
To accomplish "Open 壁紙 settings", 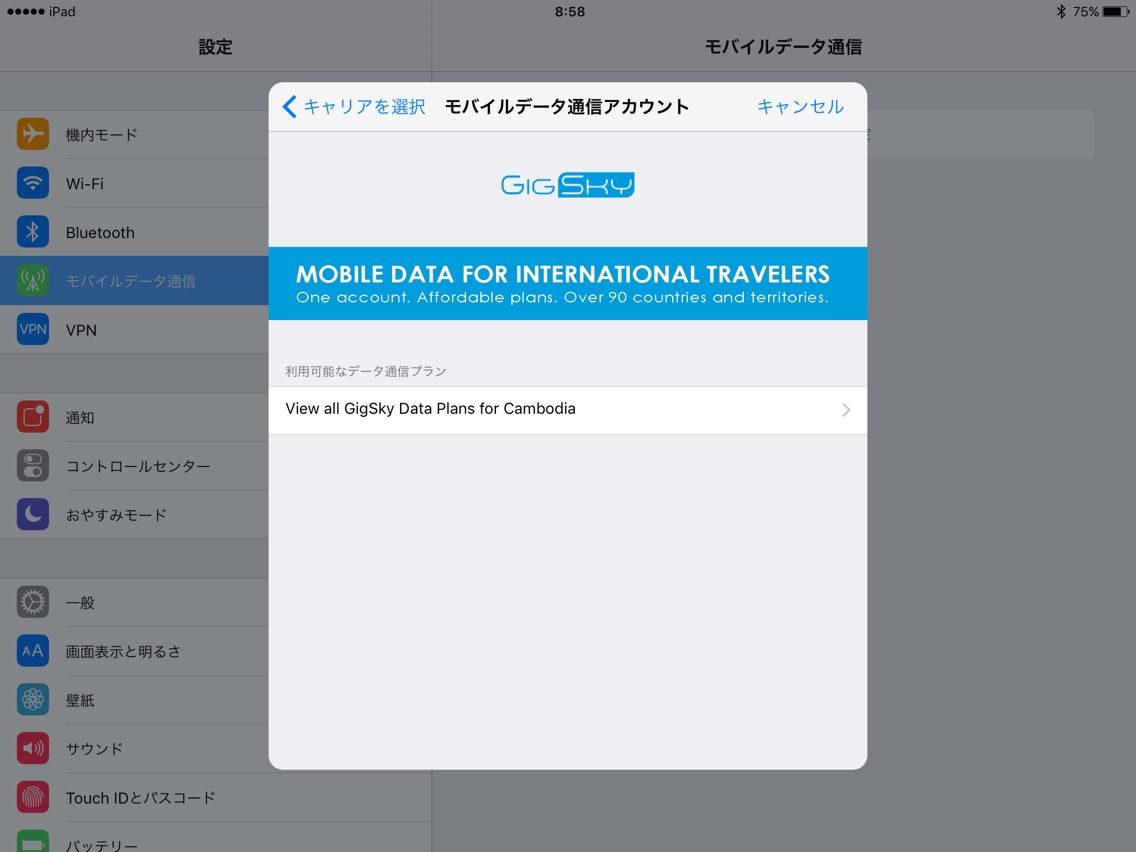I will [x=134, y=700].
